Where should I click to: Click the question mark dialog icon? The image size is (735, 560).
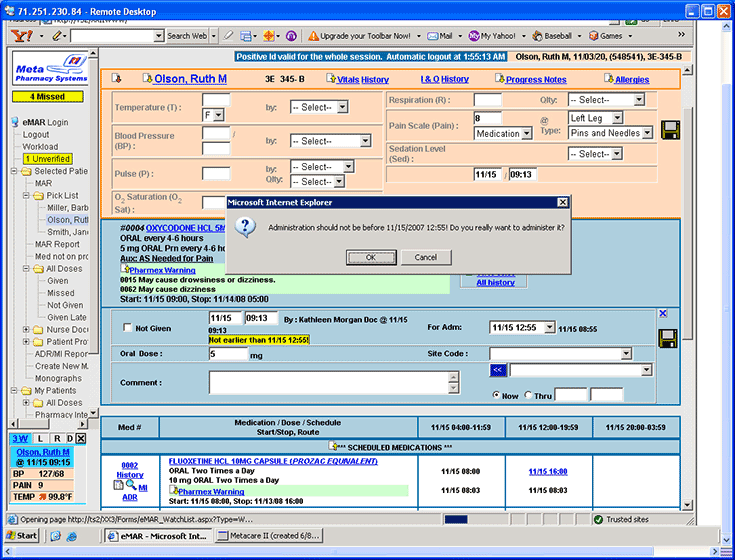click(x=245, y=227)
